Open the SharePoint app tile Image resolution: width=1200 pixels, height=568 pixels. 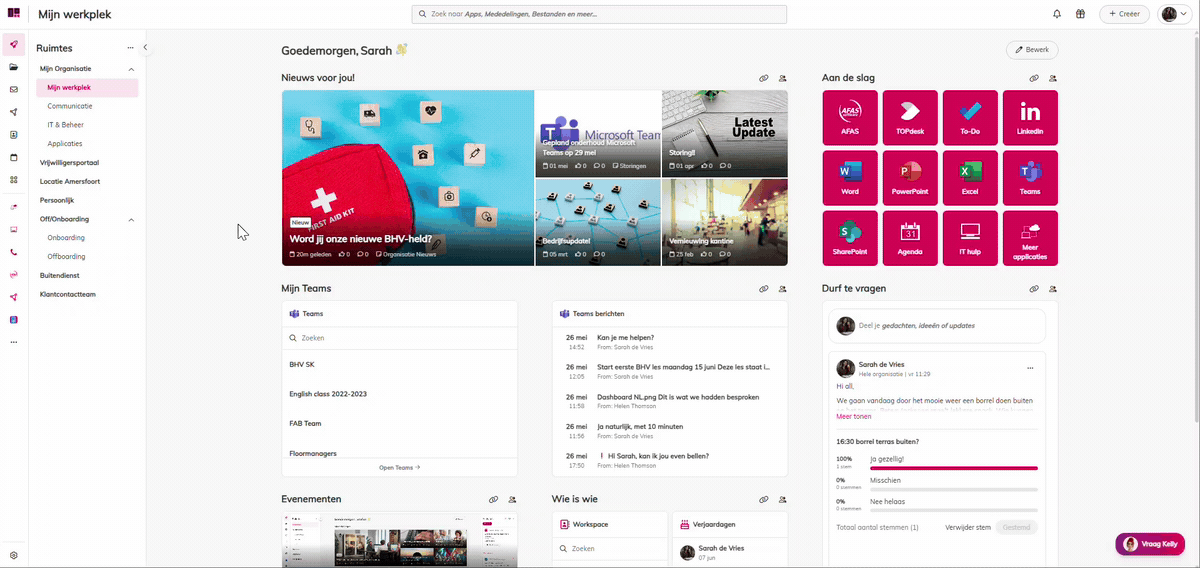[x=850, y=238]
